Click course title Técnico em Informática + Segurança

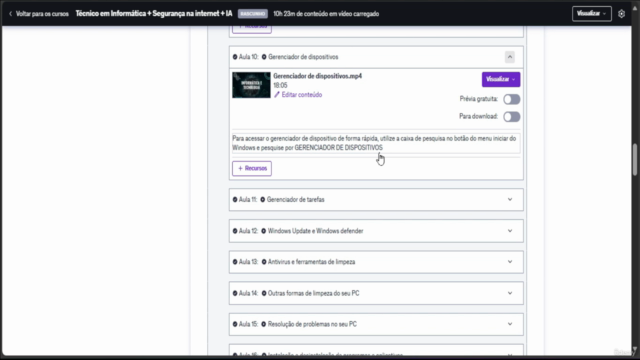point(154,14)
